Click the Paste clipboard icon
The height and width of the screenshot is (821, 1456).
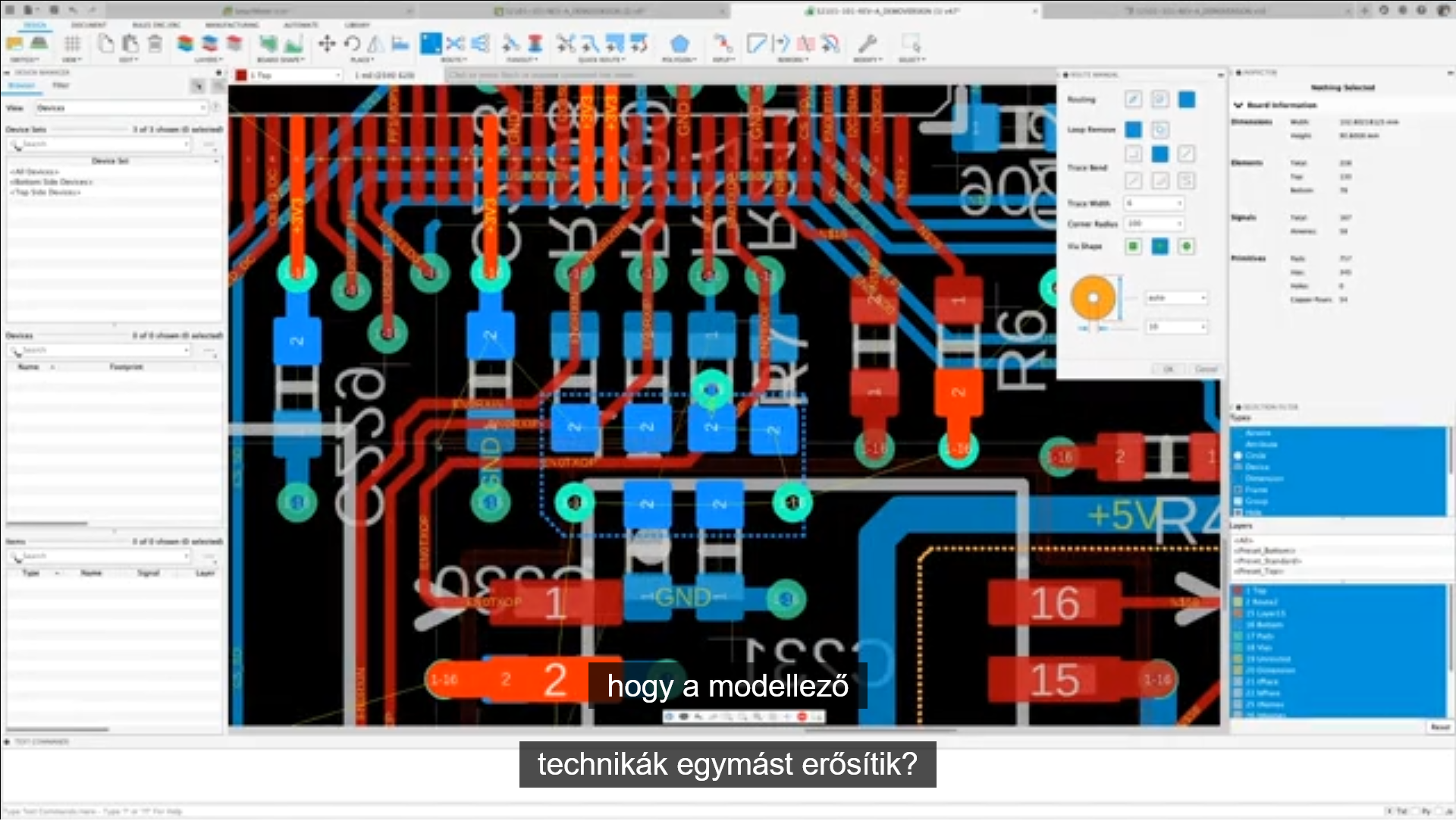(x=130, y=43)
